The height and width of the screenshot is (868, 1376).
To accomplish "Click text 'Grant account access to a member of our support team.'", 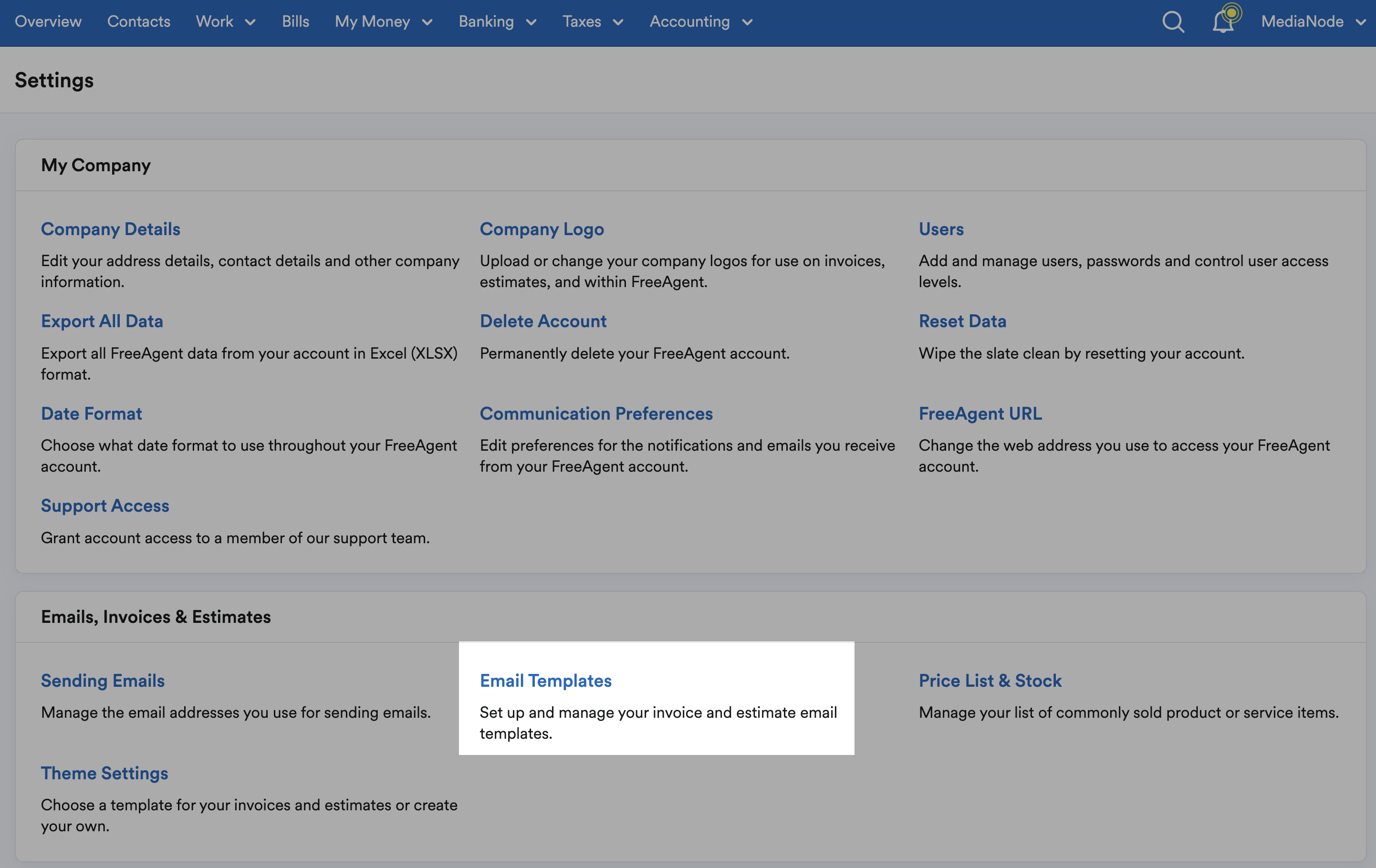I will (235, 537).
